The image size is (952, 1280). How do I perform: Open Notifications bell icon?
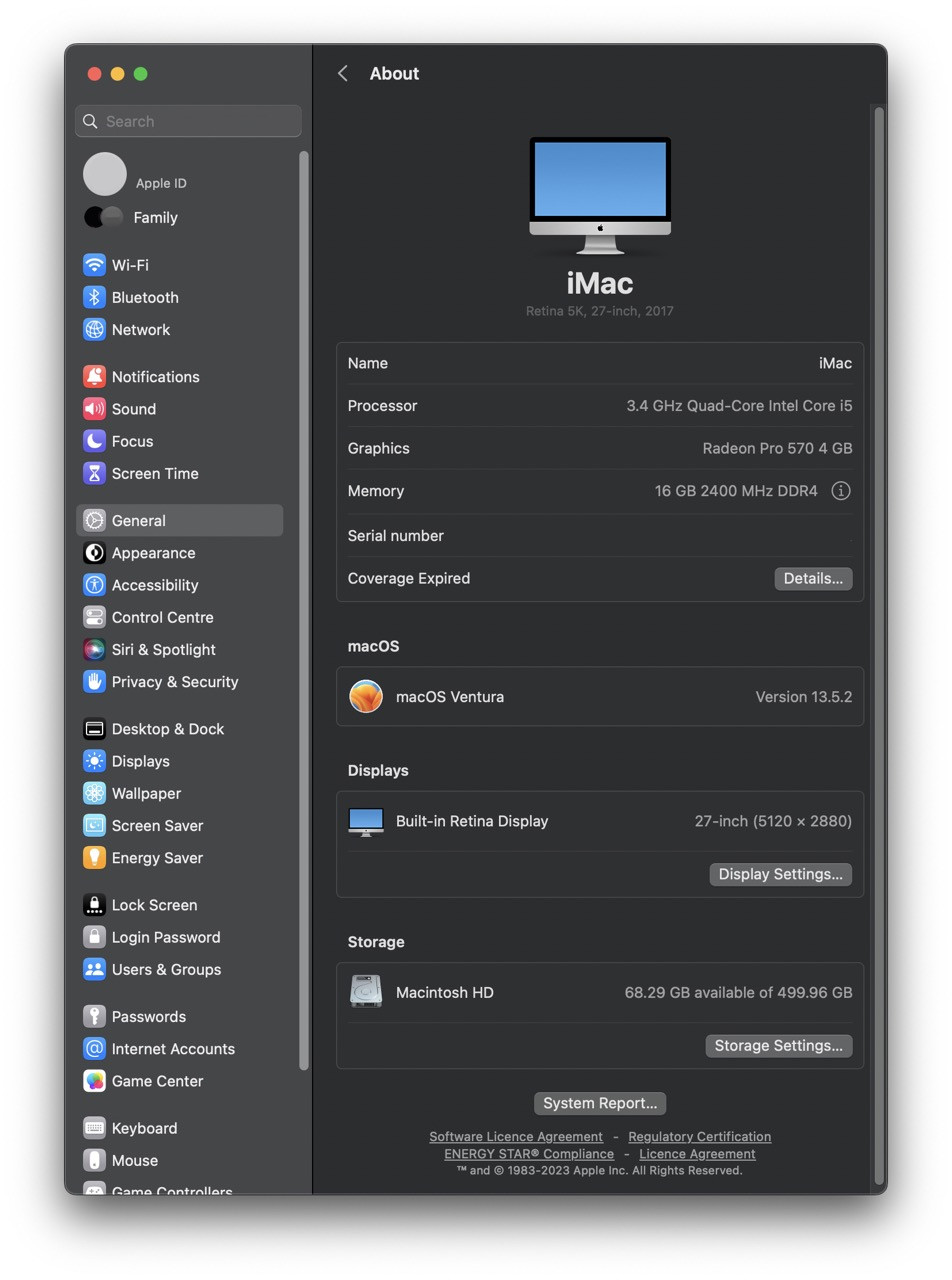(94, 376)
